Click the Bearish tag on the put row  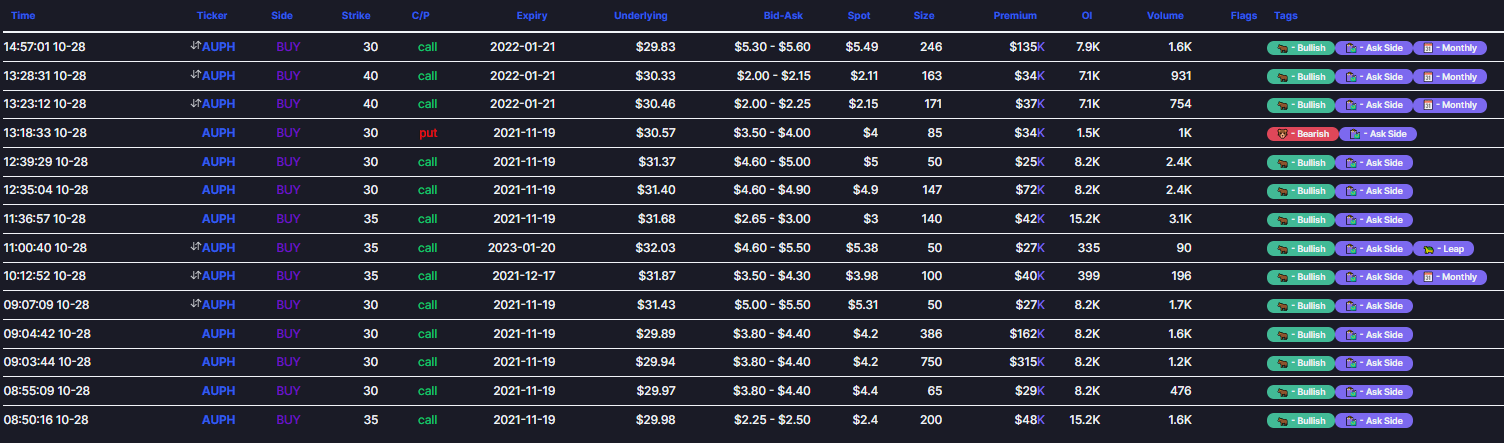tap(1300, 134)
